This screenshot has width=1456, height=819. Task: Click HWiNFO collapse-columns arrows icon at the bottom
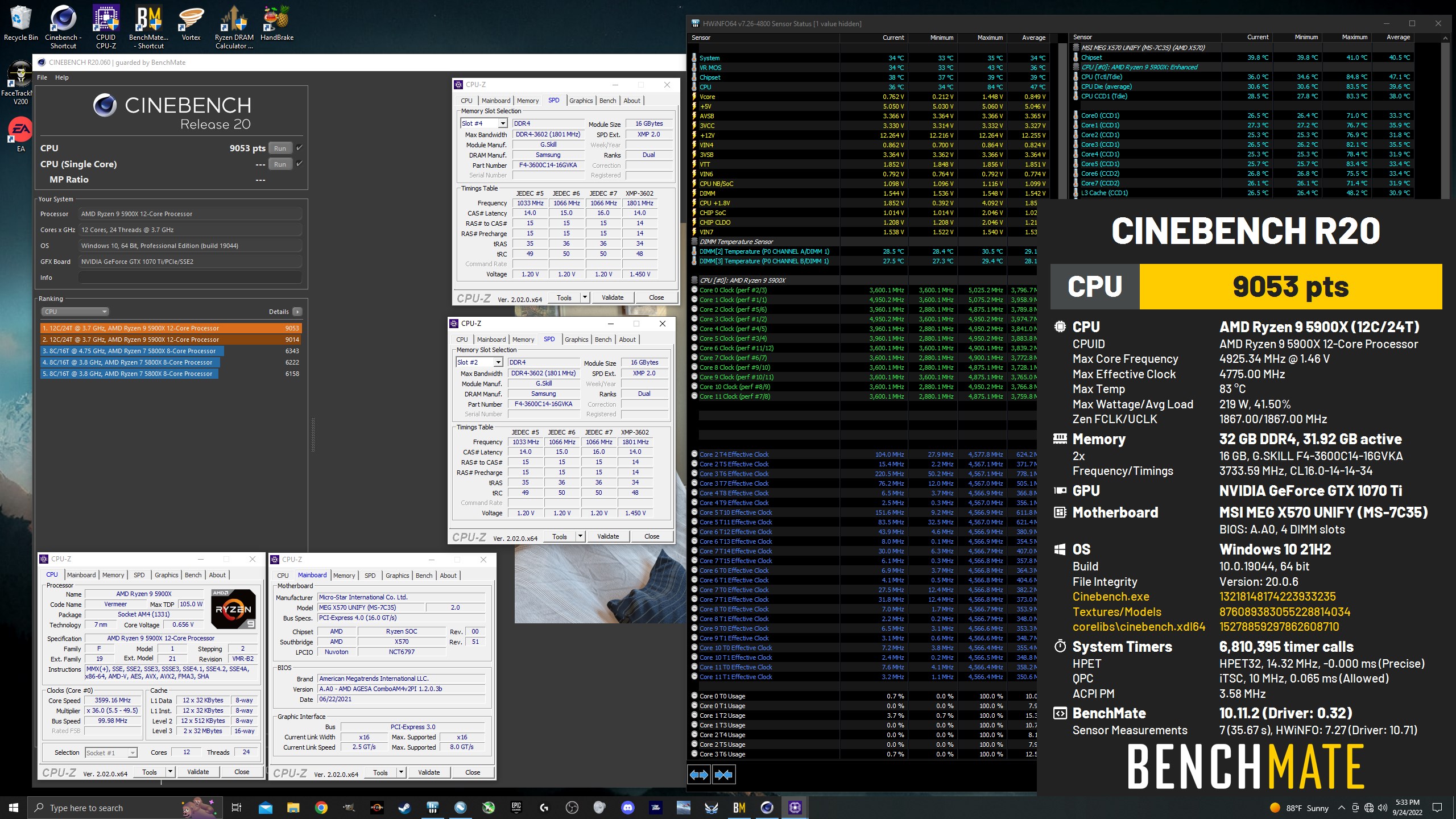[x=723, y=774]
